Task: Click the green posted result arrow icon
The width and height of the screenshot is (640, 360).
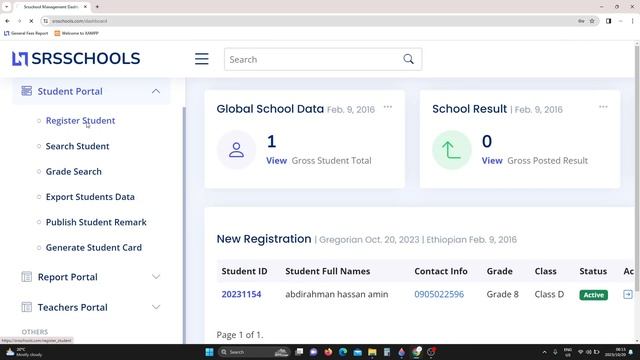Action: pos(451,150)
